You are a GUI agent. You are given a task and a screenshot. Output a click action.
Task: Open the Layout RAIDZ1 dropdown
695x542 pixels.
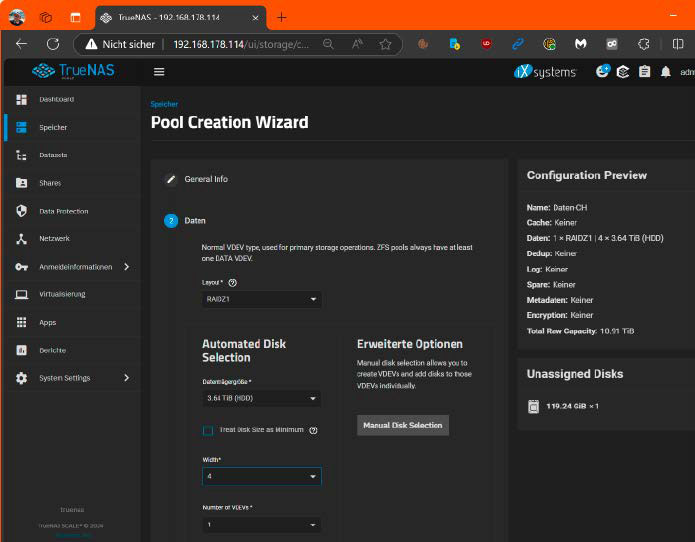pos(261,299)
